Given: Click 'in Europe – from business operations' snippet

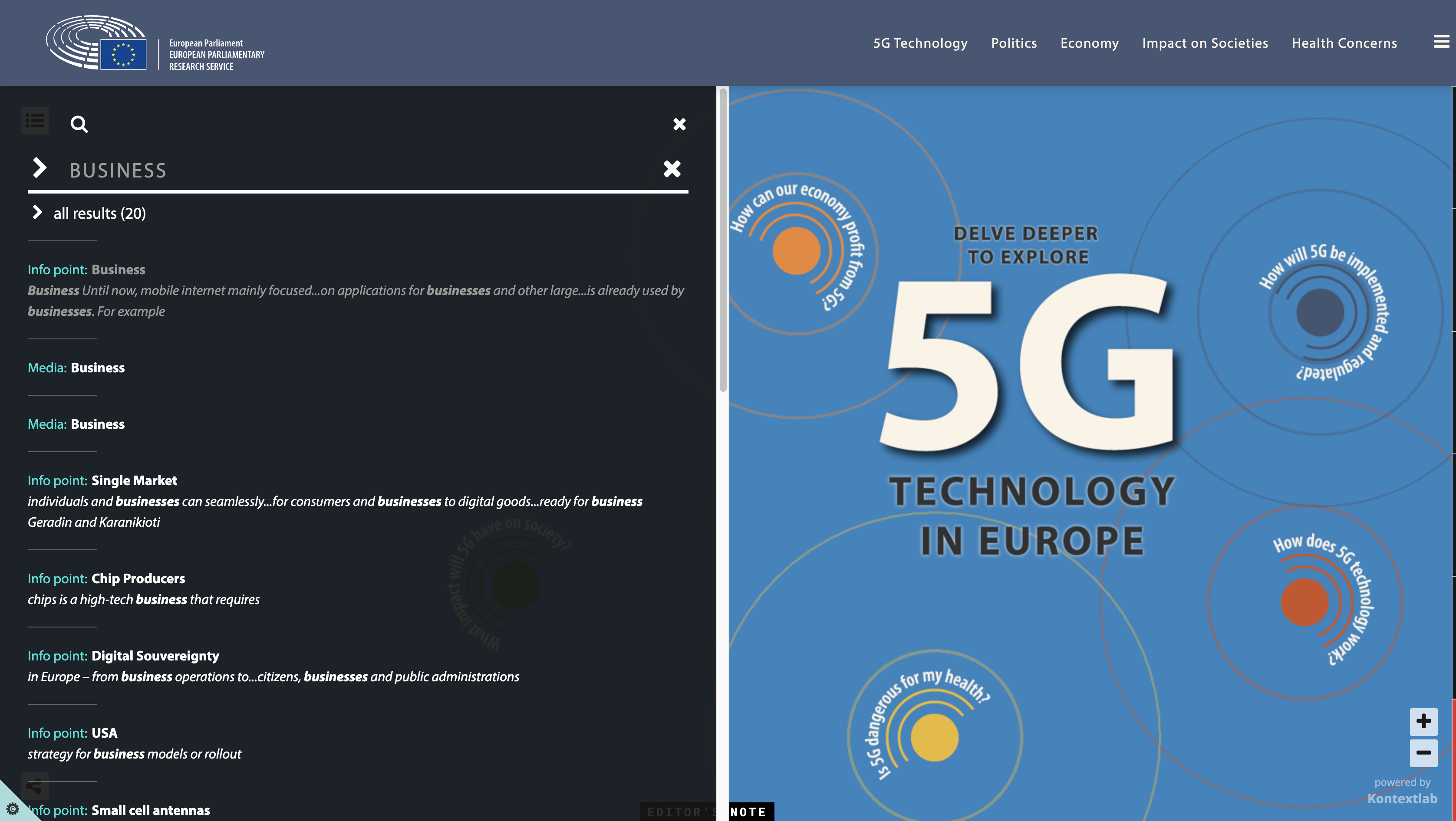Looking at the screenshot, I should pyautogui.click(x=138, y=677).
